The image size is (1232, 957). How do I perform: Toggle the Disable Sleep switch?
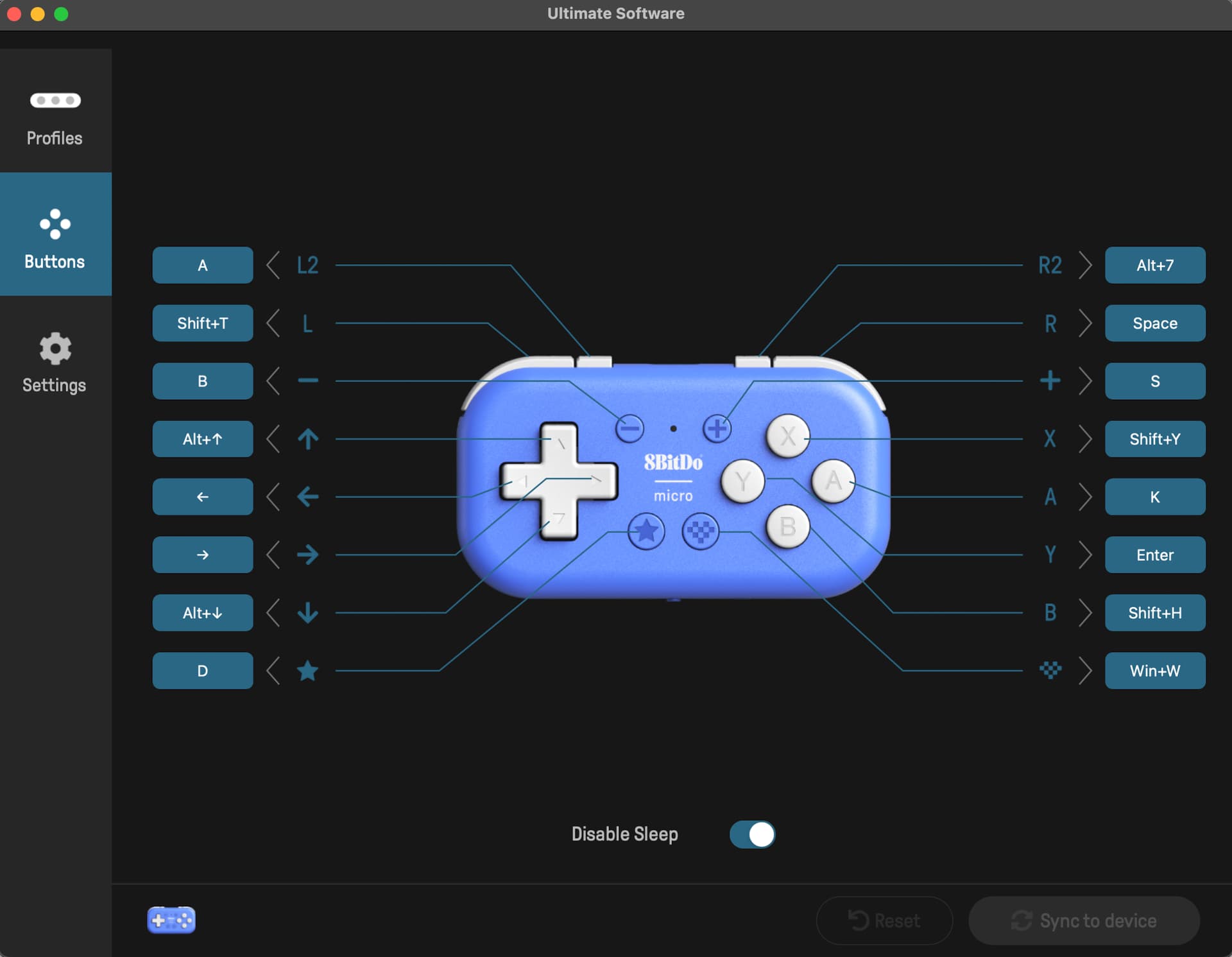752,834
